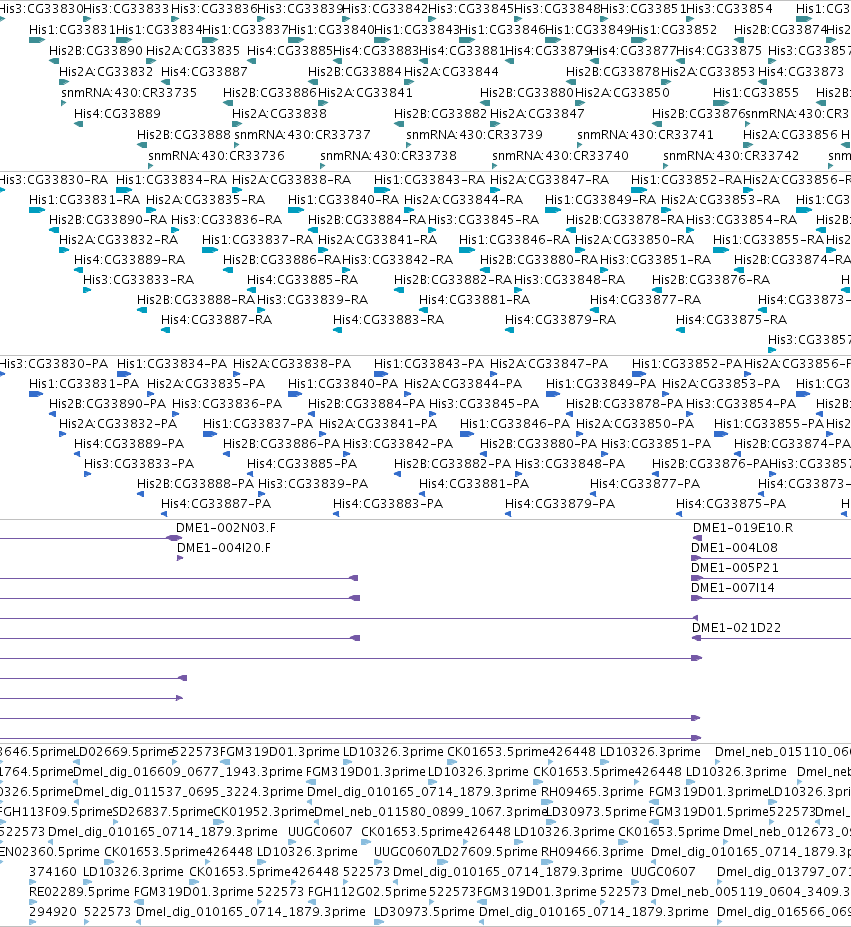Screen dimensions: 851x927
Task: Select the His1:CG33849-RA transcript arrow glyph
Action: [553, 210]
